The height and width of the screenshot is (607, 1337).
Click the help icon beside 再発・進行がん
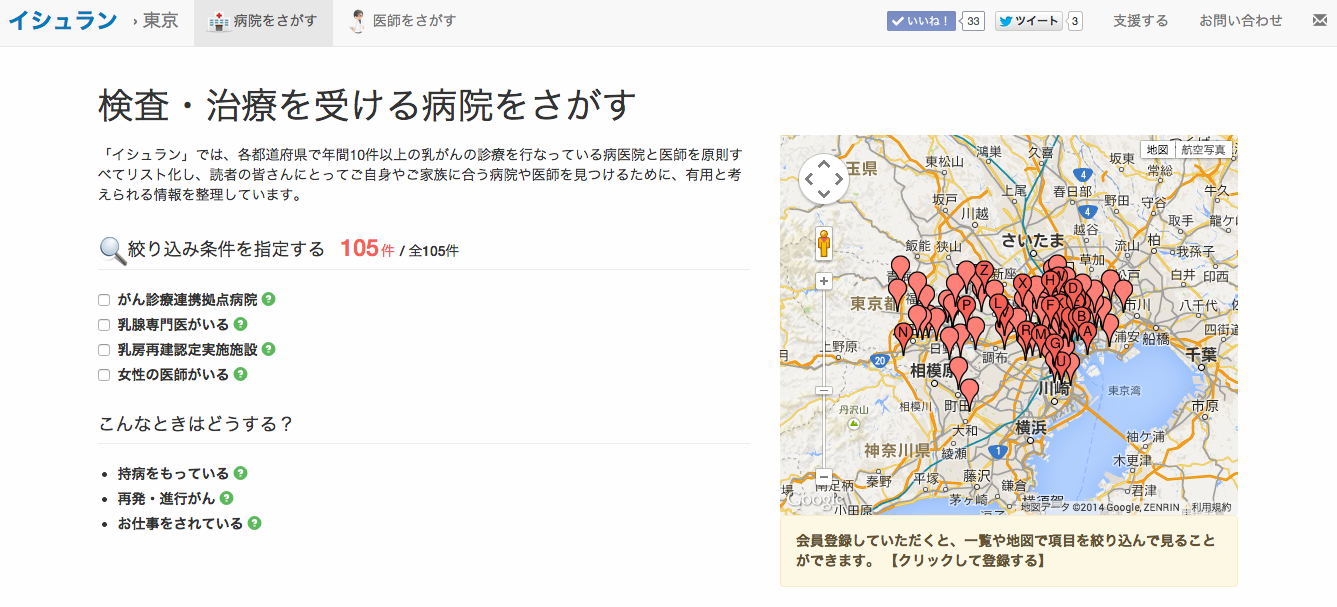pyautogui.click(x=226, y=498)
